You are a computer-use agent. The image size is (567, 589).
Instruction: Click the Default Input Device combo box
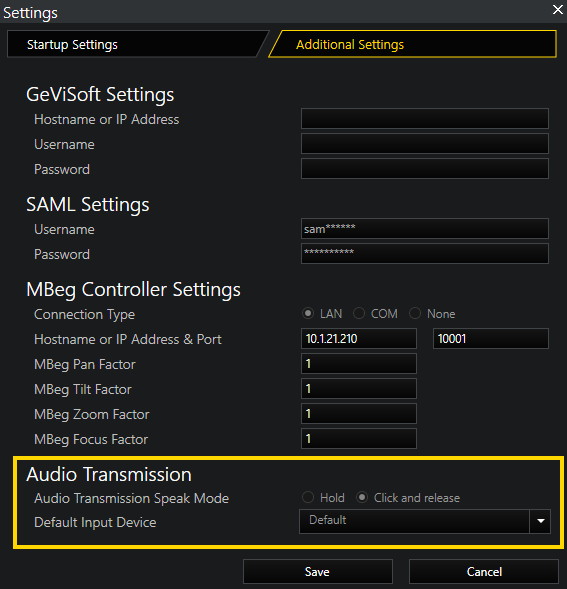click(425, 521)
